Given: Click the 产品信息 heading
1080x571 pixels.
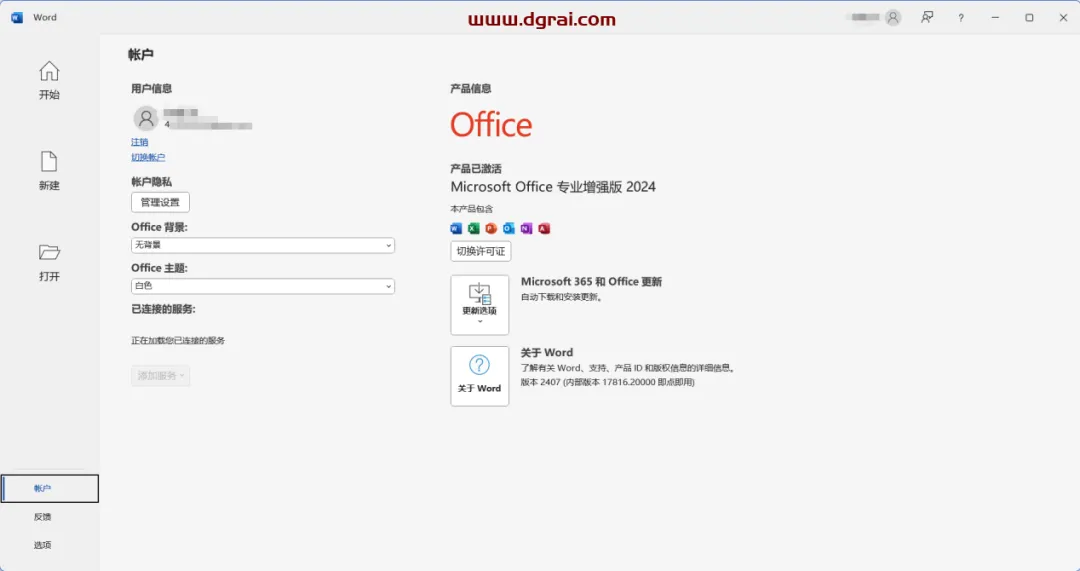Looking at the screenshot, I should click(x=471, y=88).
